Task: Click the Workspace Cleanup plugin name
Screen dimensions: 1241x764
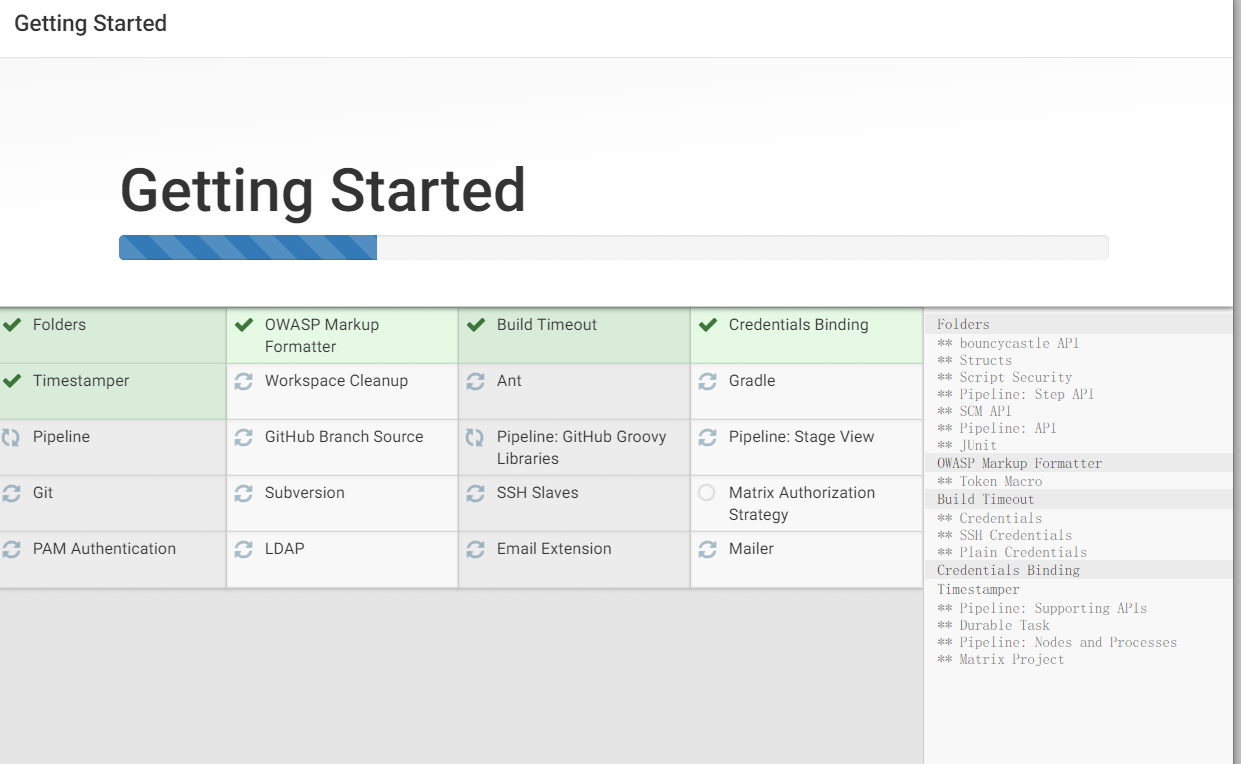Action: [336, 381]
